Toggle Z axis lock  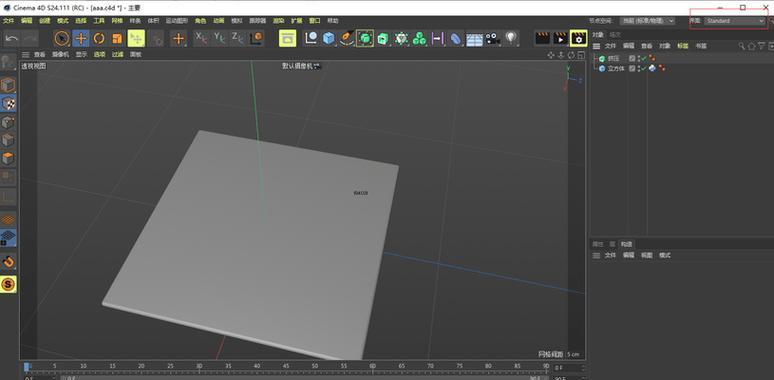237,37
